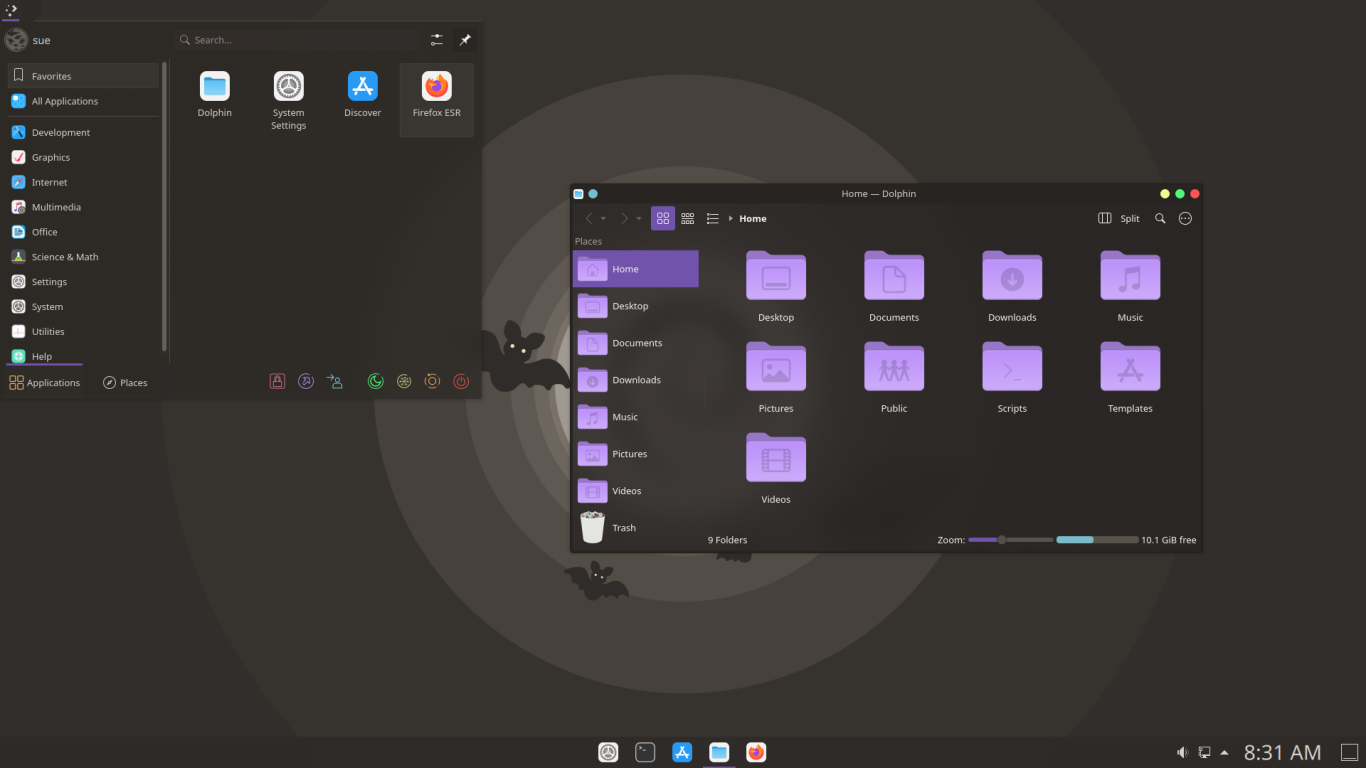Viewport: 1366px width, 768px height.
Task: Open Dolphin hamburger menu button
Action: pyautogui.click(x=1185, y=219)
